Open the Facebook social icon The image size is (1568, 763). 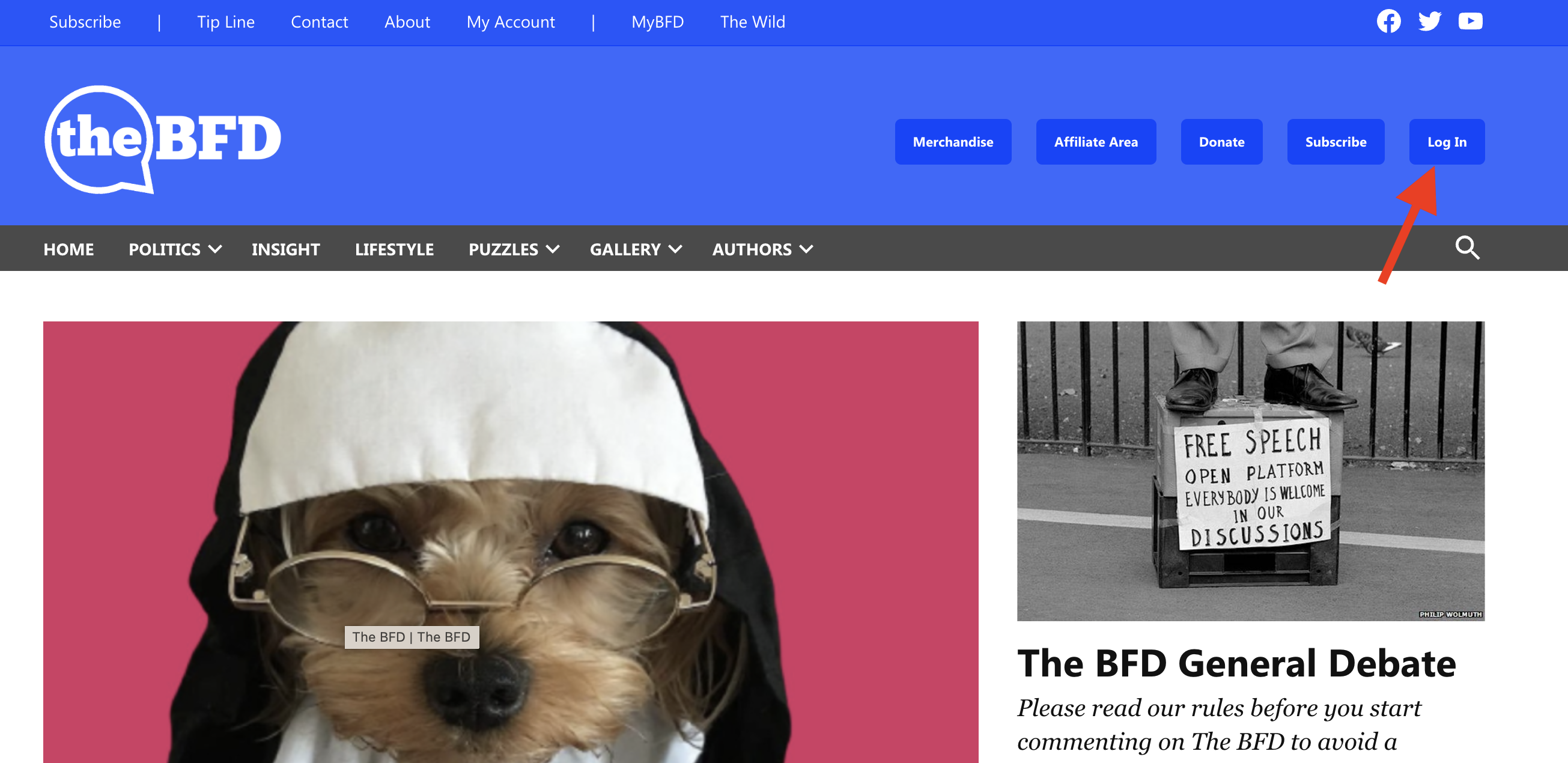tap(1388, 21)
